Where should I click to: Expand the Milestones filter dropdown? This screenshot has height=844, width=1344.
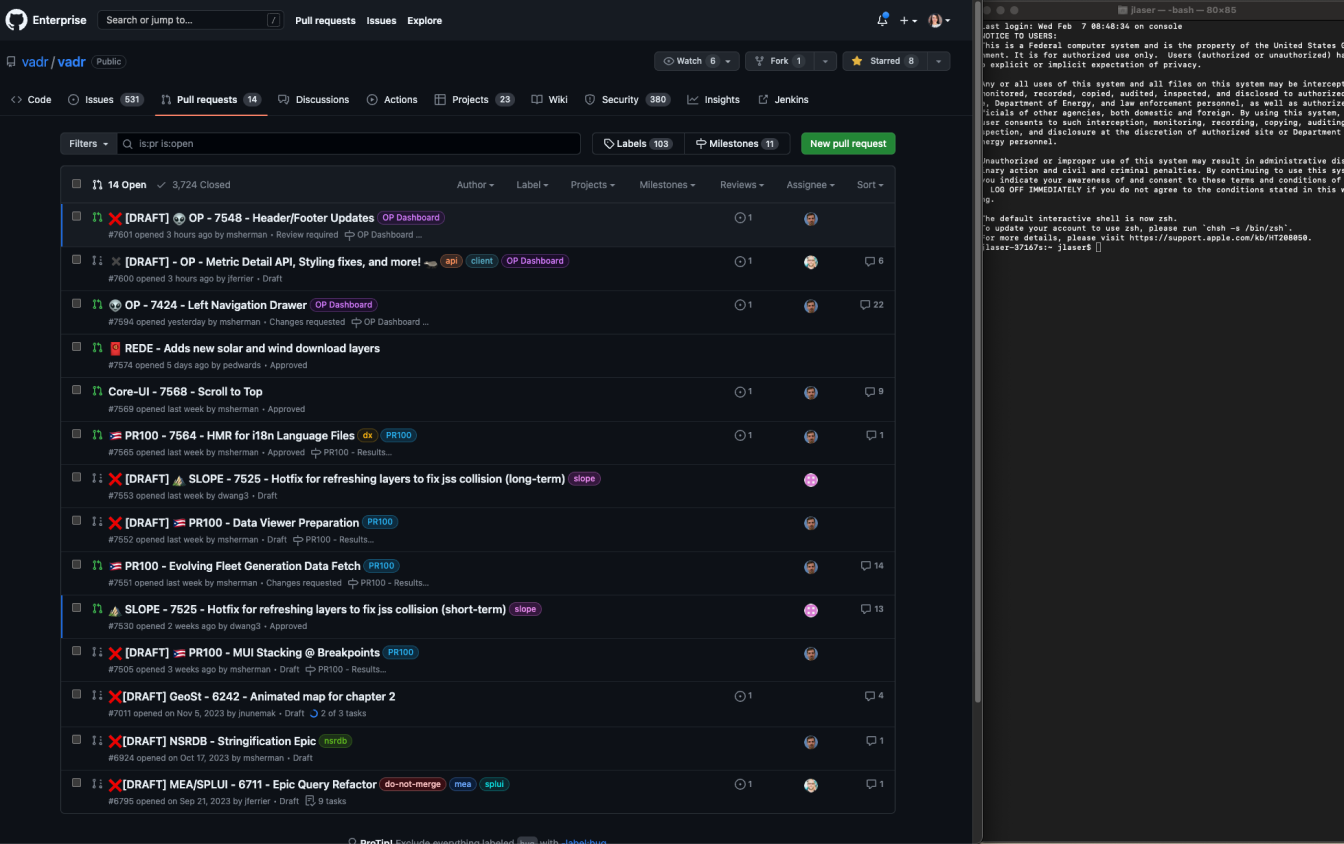(x=667, y=185)
